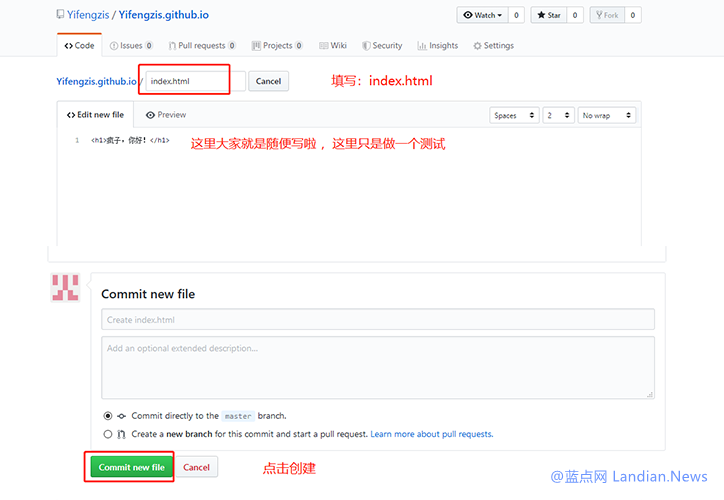
Task: Click the Watch eye button
Action: click(x=482, y=15)
